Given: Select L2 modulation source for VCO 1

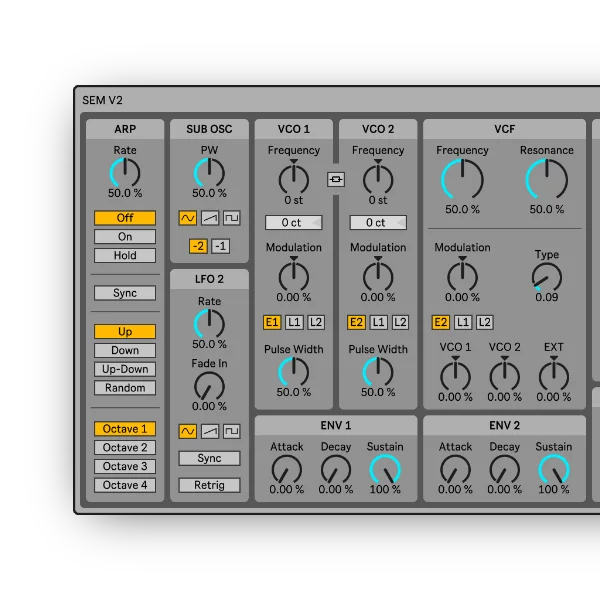Looking at the screenshot, I should coord(316,322).
